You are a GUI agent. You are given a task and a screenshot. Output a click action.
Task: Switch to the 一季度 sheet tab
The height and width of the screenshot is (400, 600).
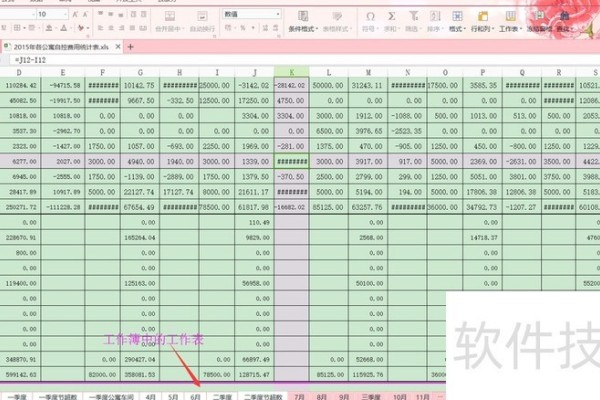[x=17, y=397]
